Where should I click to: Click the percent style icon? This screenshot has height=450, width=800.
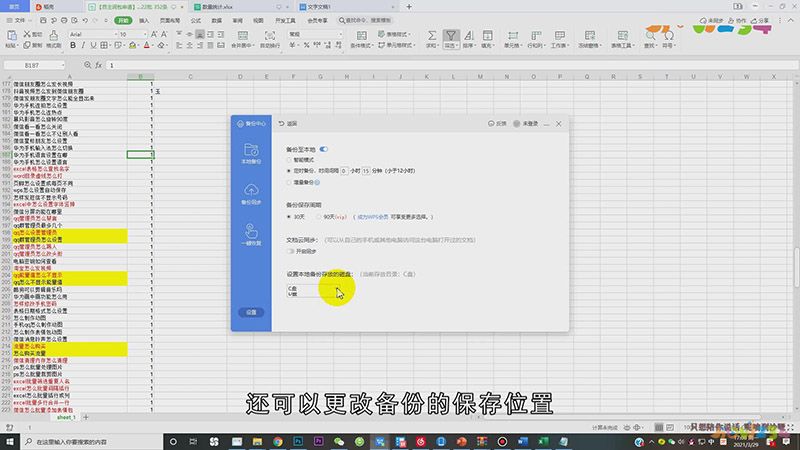click(307, 45)
